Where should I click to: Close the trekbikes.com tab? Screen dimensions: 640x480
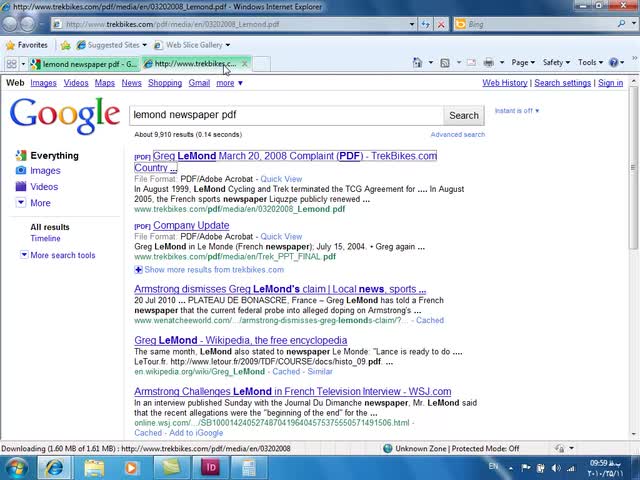point(244,64)
